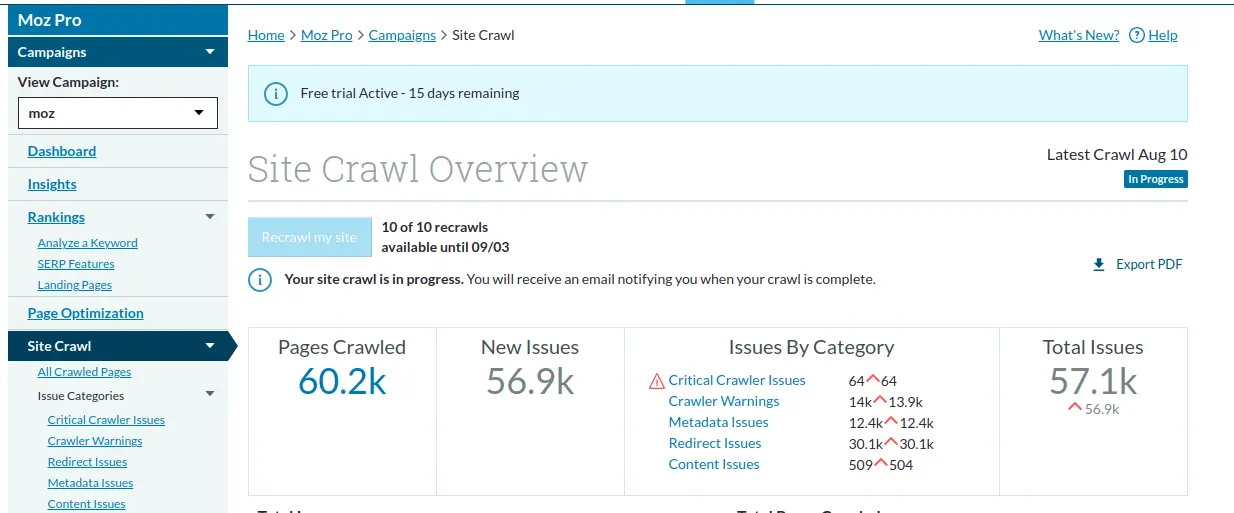The width and height of the screenshot is (1234, 513).
Task: Click the Site Crawl Overview heading
Action: point(418,169)
